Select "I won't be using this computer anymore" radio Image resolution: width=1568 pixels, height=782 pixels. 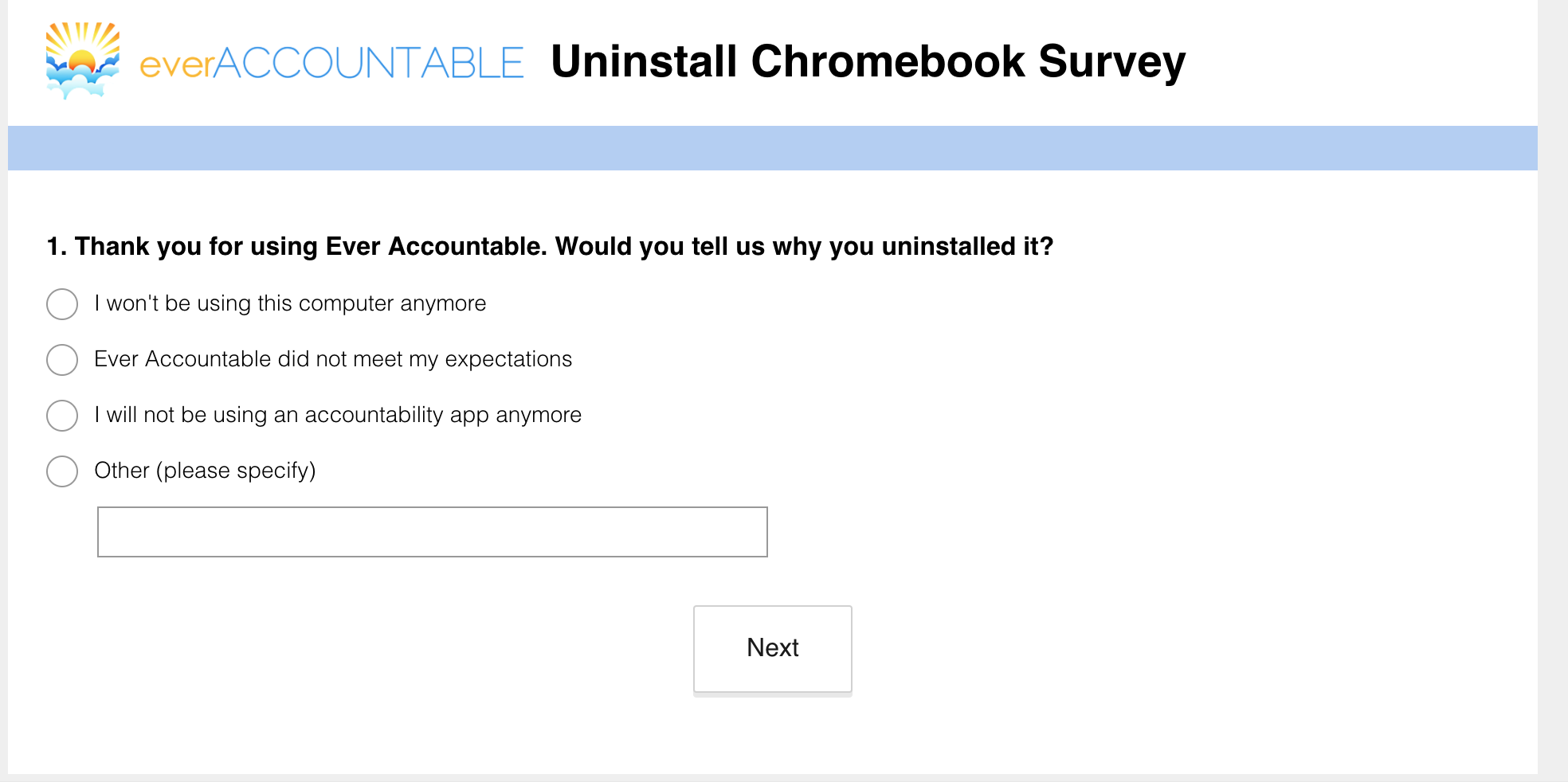[x=62, y=304]
